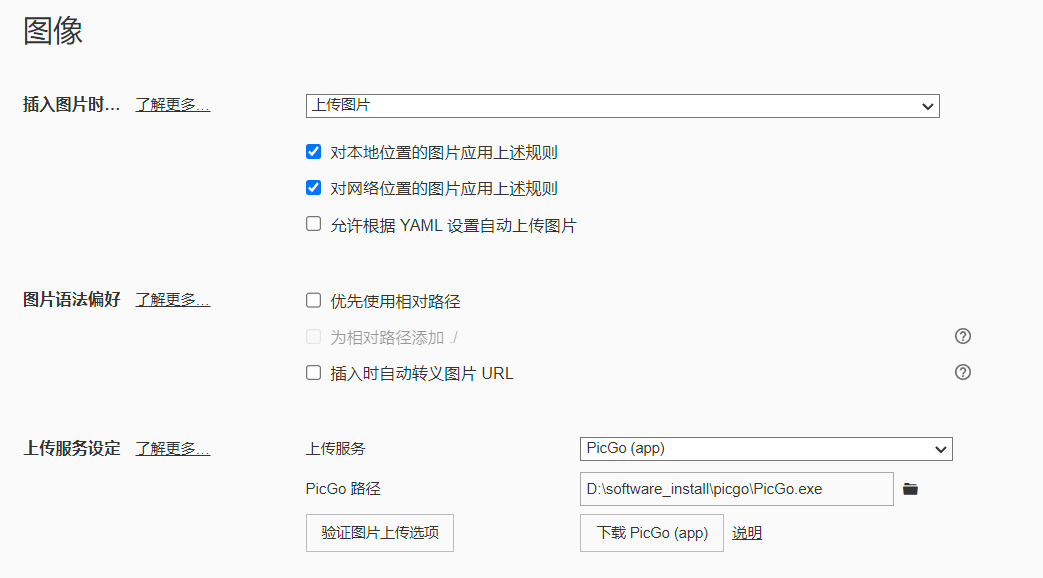Disable applying upload rules to network images
1043x578 pixels.
tap(313, 187)
